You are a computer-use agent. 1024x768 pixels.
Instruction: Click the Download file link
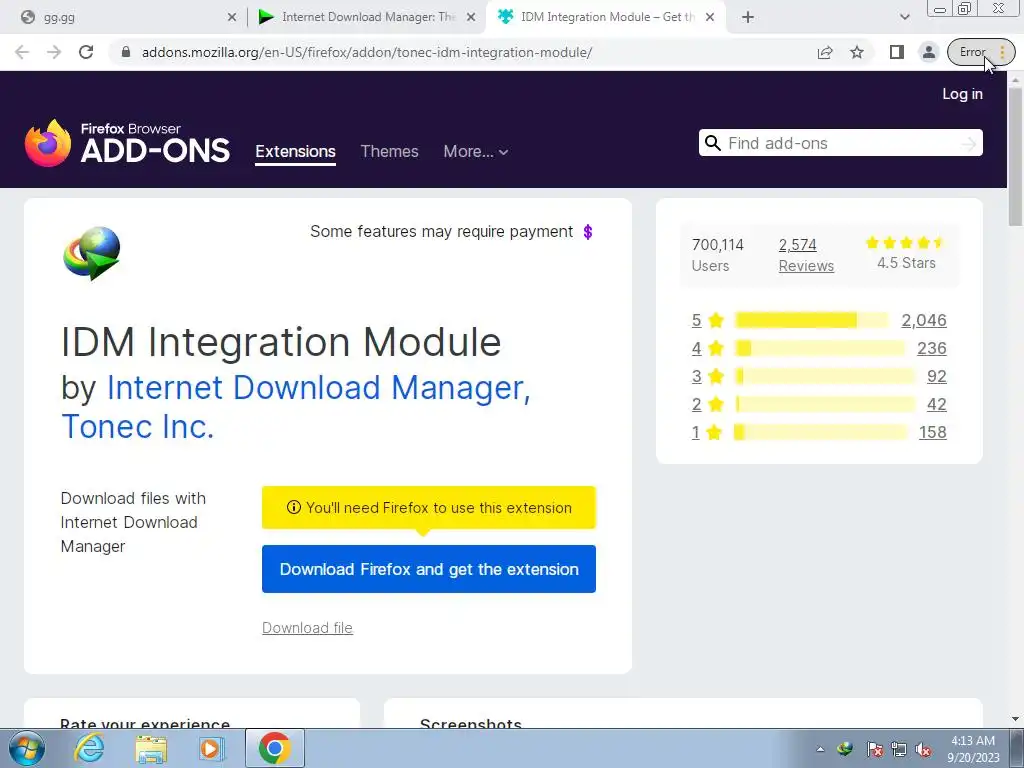[307, 628]
